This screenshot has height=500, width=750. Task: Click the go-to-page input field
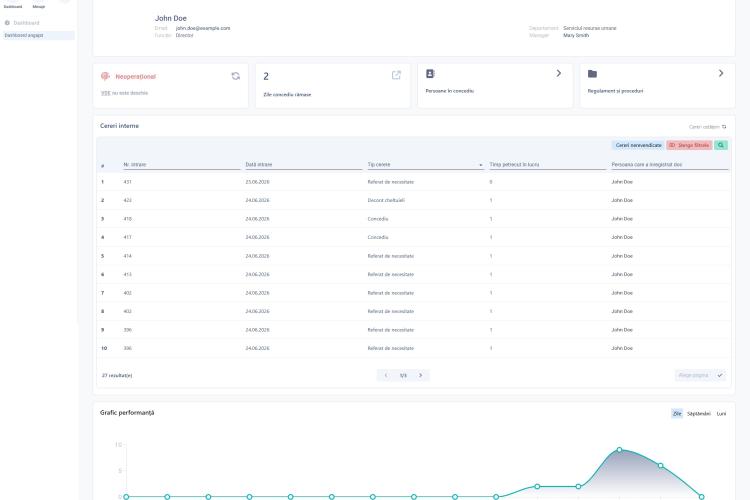tap(694, 375)
